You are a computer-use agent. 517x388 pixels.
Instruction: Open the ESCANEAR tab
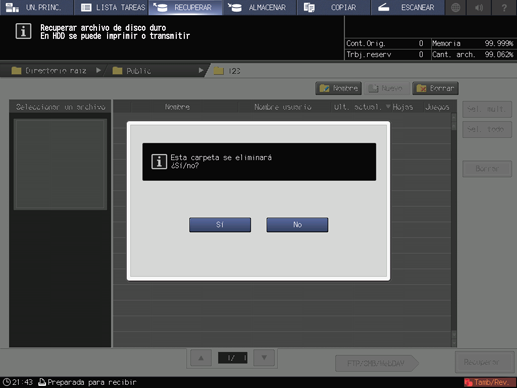pyautogui.click(x=408, y=7)
